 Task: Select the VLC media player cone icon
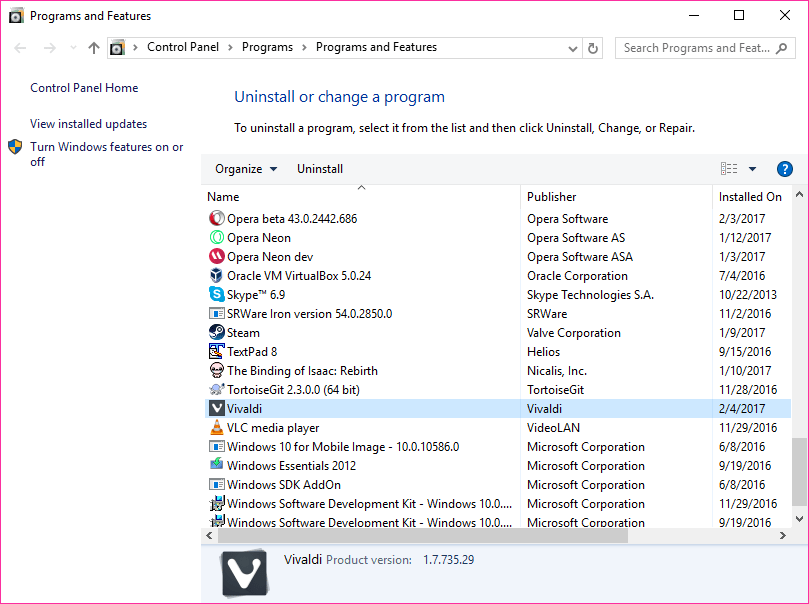217,428
